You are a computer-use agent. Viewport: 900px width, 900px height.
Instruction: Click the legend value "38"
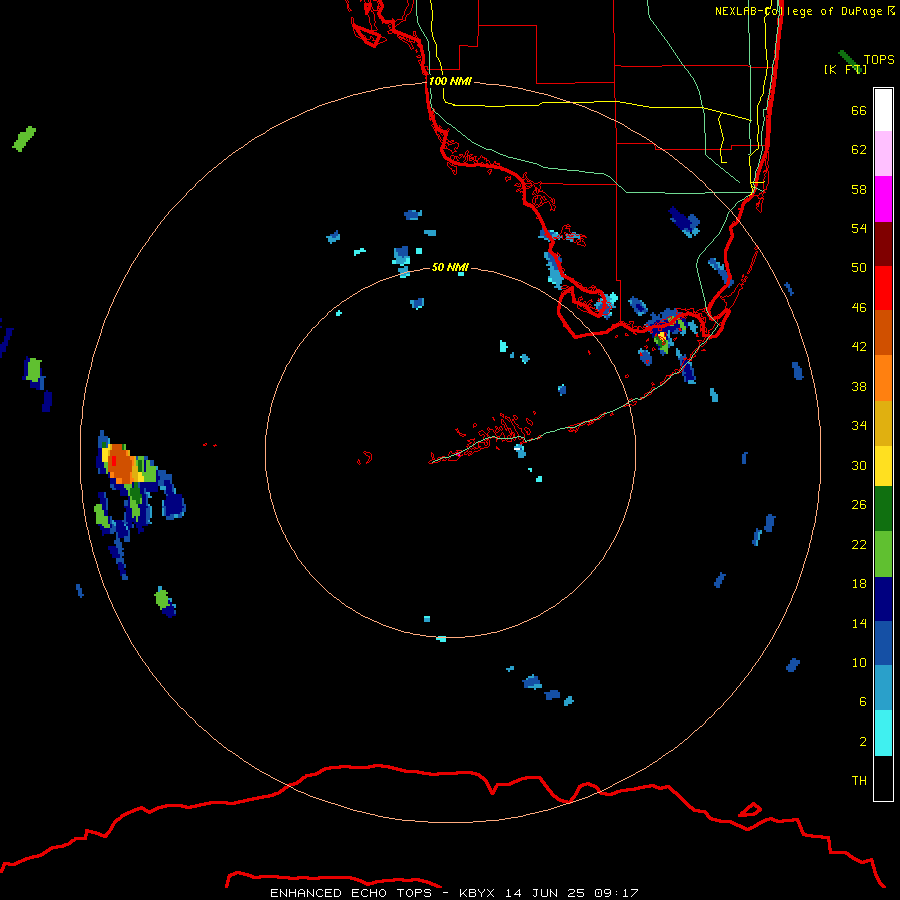pyautogui.click(x=859, y=387)
